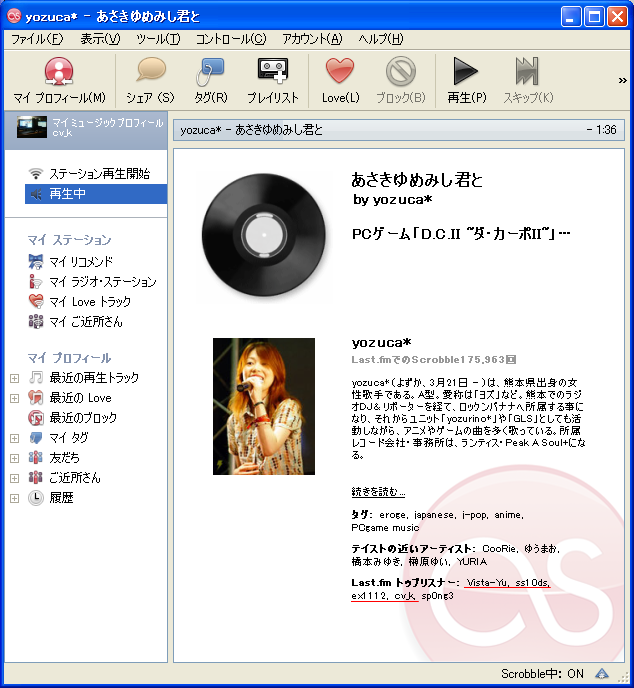Select 最近の Love heart icon
The height and width of the screenshot is (688, 634).
36,398
